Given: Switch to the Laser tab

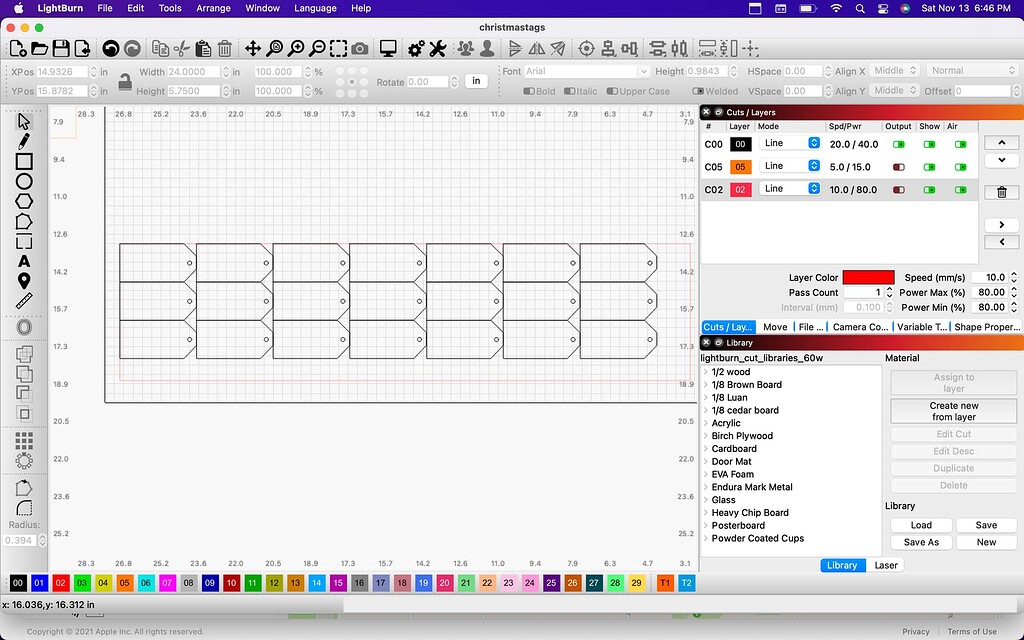Looking at the screenshot, I should pyautogui.click(x=886, y=565).
